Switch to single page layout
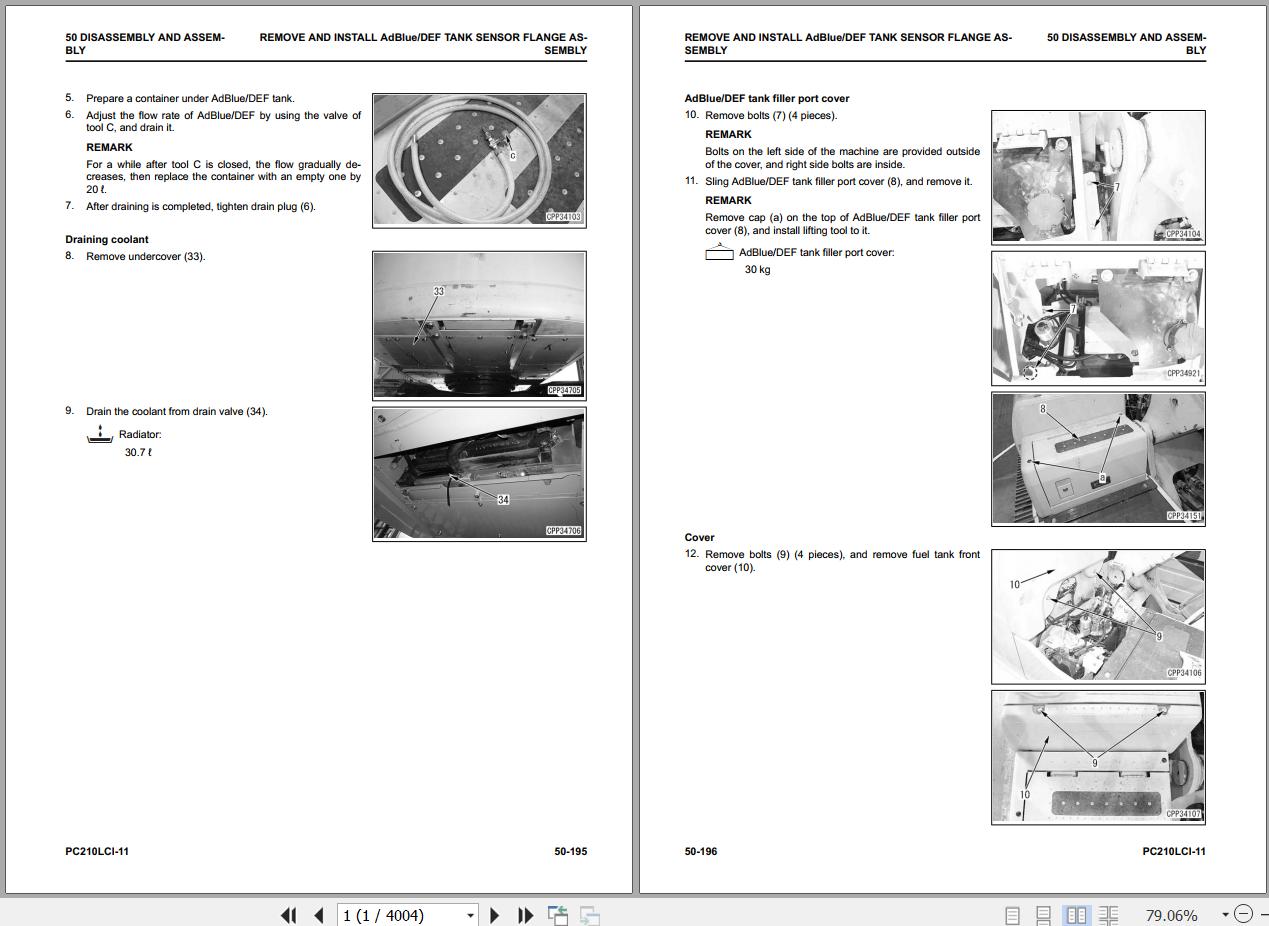 tap(1012, 915)
